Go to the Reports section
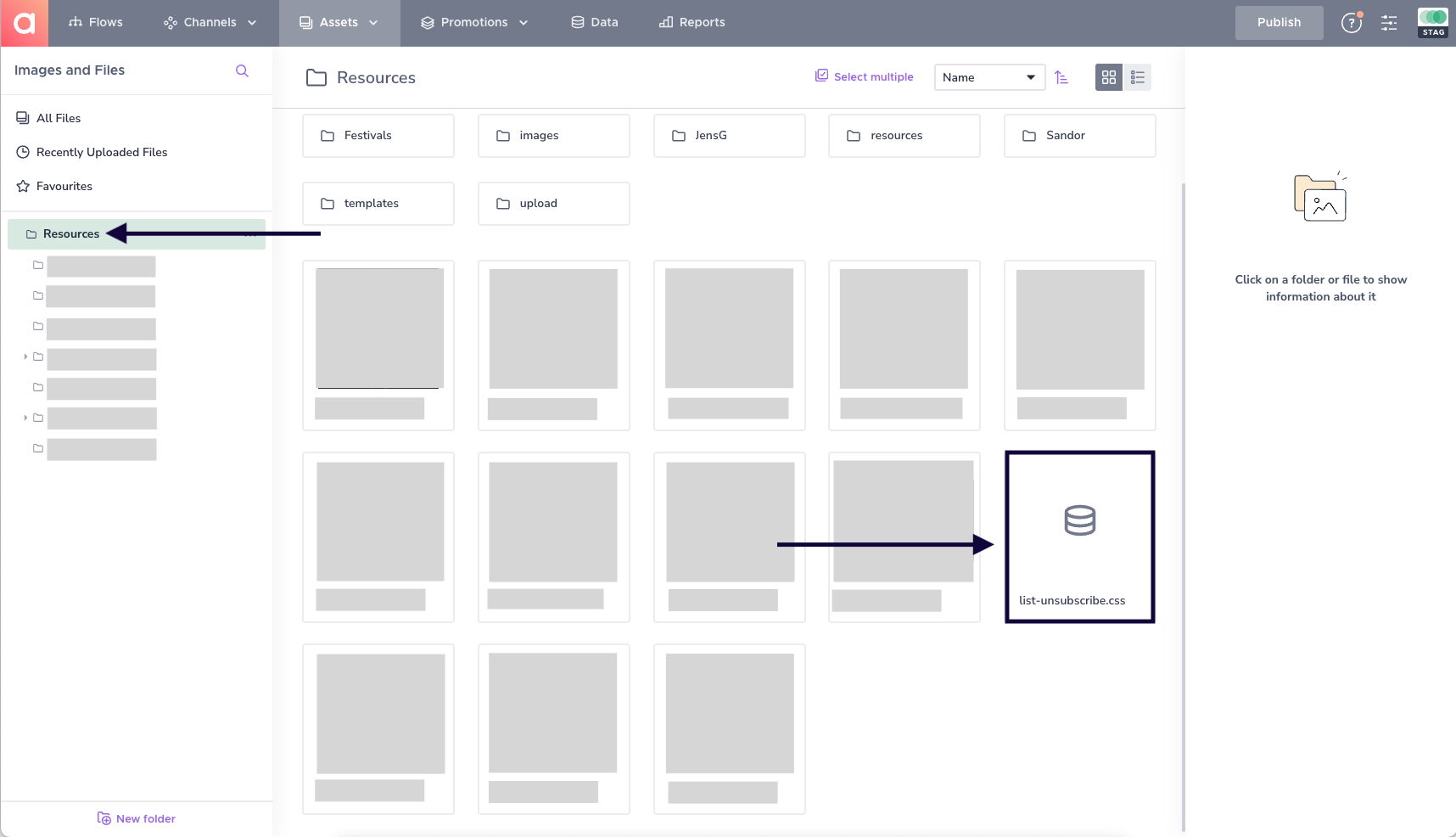The image size is (1456, 837). click(x=692, y=23)
